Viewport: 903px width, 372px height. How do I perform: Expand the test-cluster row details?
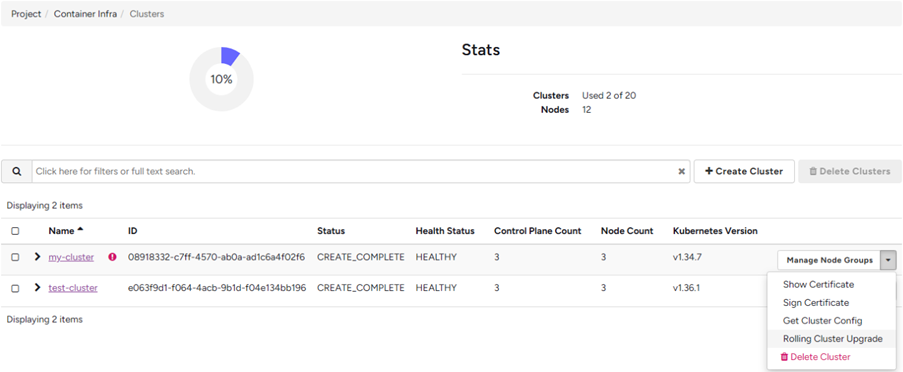37,287
